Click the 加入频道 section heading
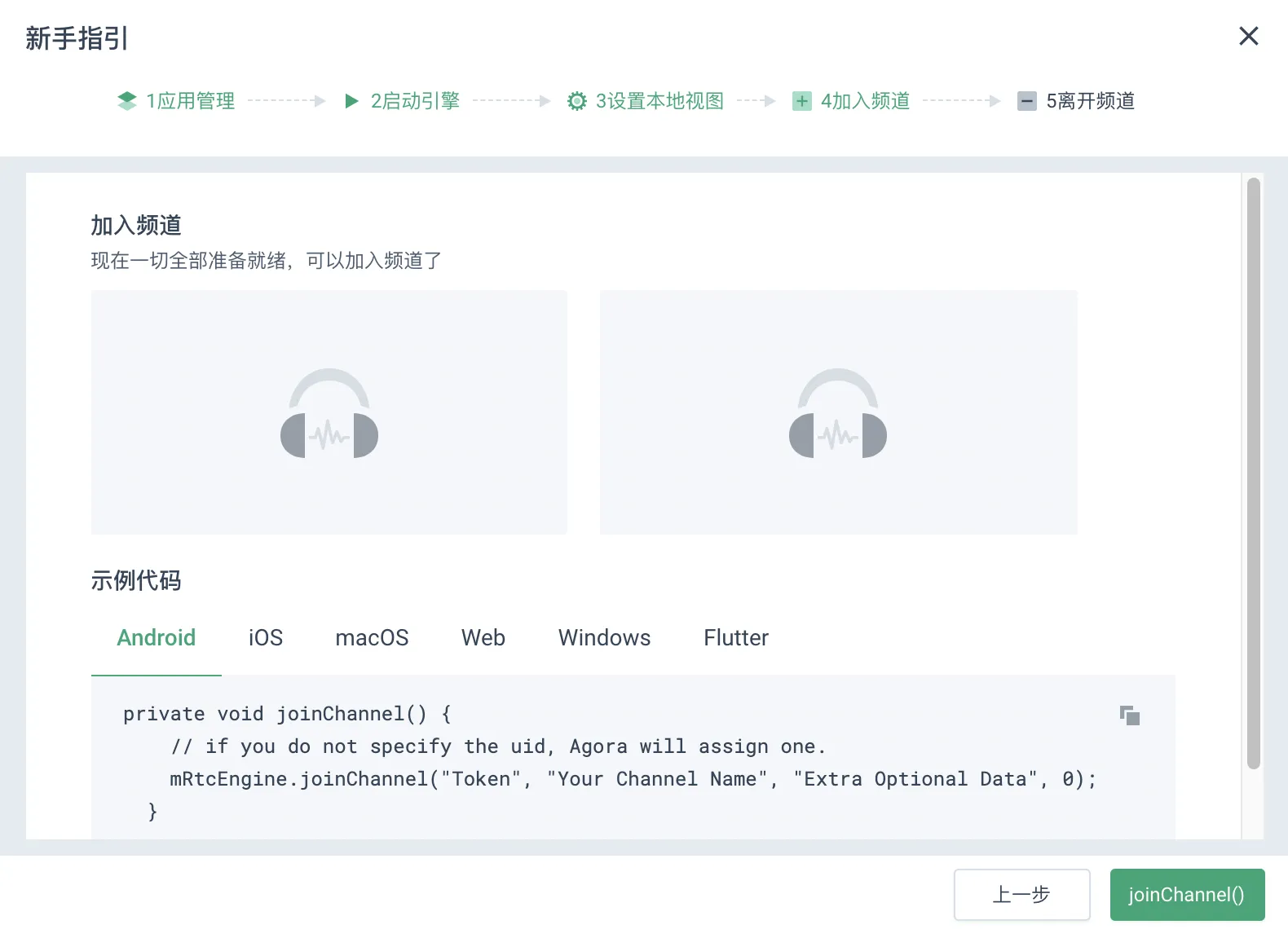Image resolution: width=1288 pixels, height=929 pixels. [136, 225]
